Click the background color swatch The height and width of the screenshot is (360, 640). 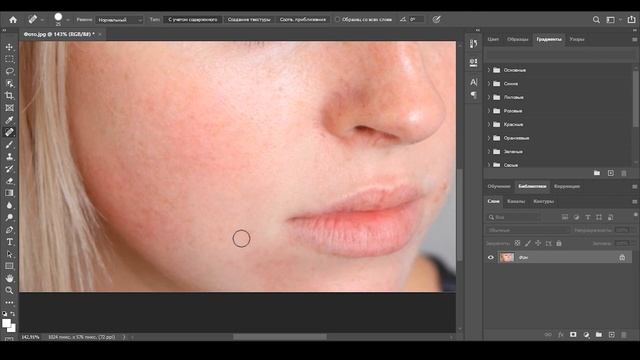click(x=13, y=328)
